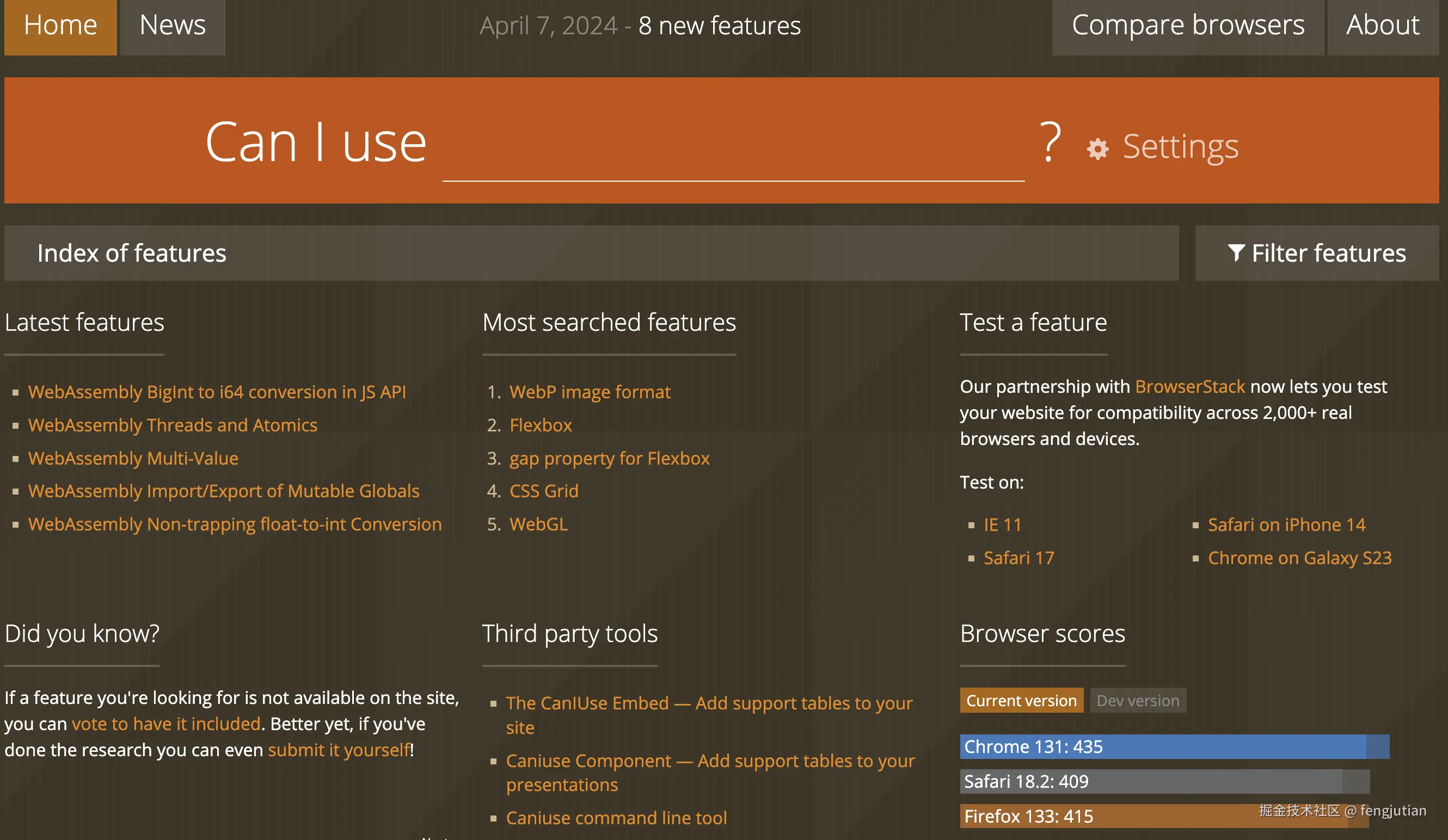Switch to Dev version scores
Image resolution: width=1448 pixels, height=840 pixels.
1137,701
